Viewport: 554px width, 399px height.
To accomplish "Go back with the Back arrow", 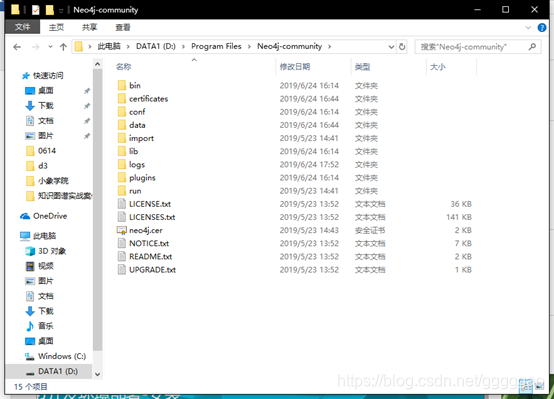I will tap(17, 47).
